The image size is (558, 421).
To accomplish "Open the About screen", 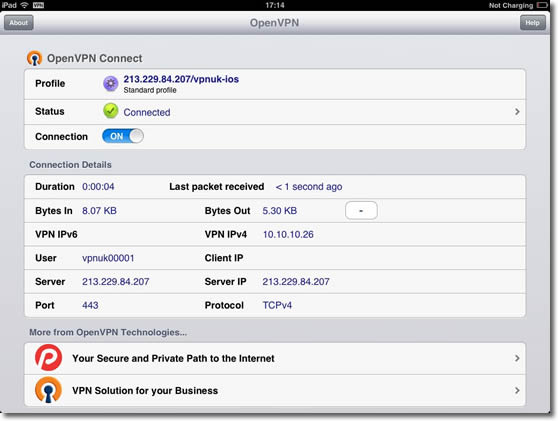I will tap(19, 23).
